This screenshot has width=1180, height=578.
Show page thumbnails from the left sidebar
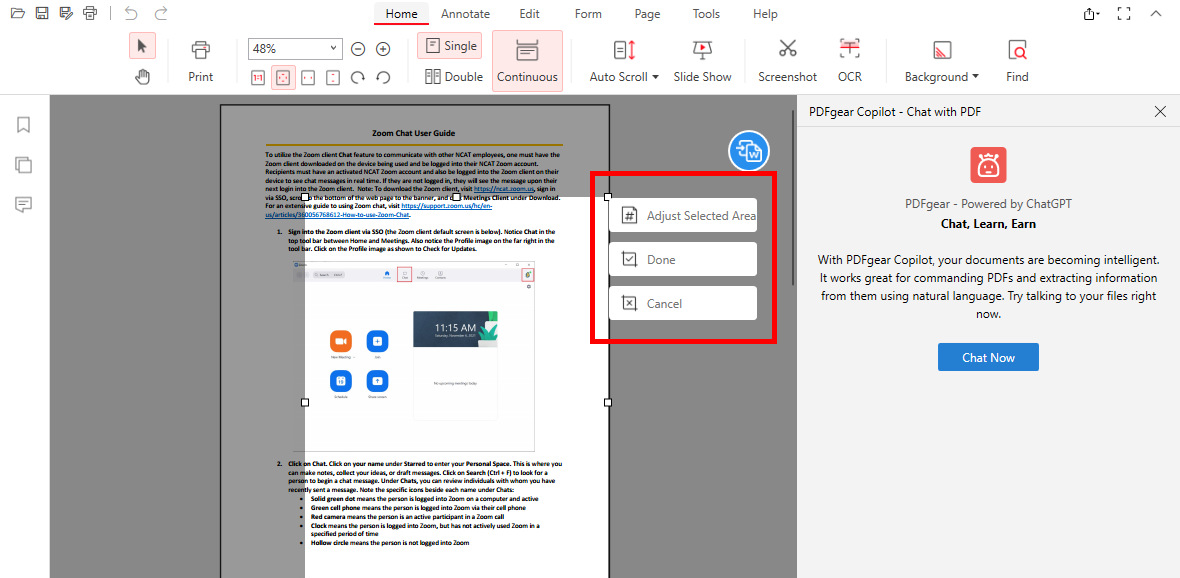23,164
